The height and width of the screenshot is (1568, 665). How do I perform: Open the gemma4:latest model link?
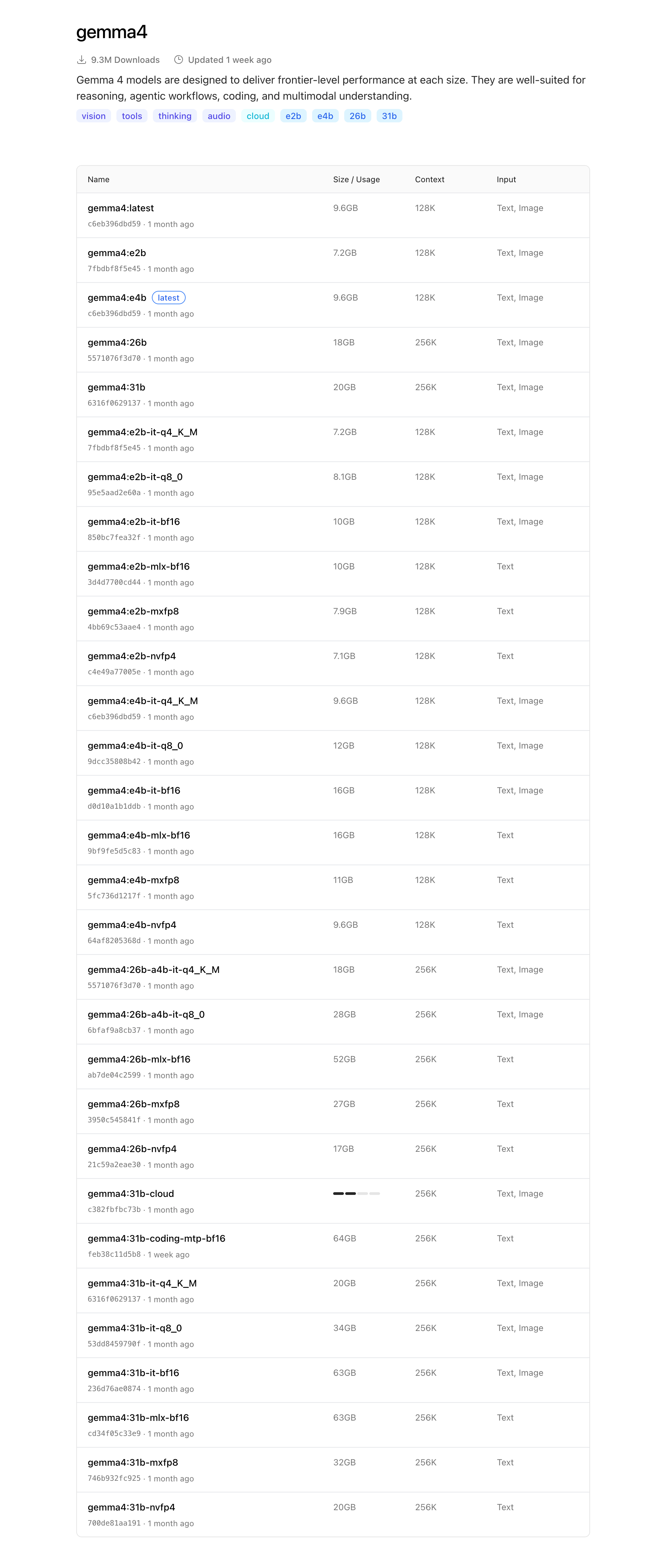[x=120, y=208]
